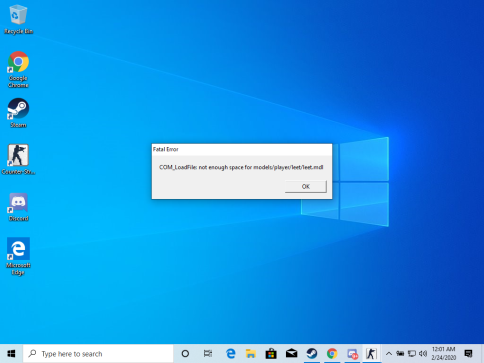Select the Microsoft Edge desktop shortcut
This screenshot has width=484, height=363.
(18, 256)
